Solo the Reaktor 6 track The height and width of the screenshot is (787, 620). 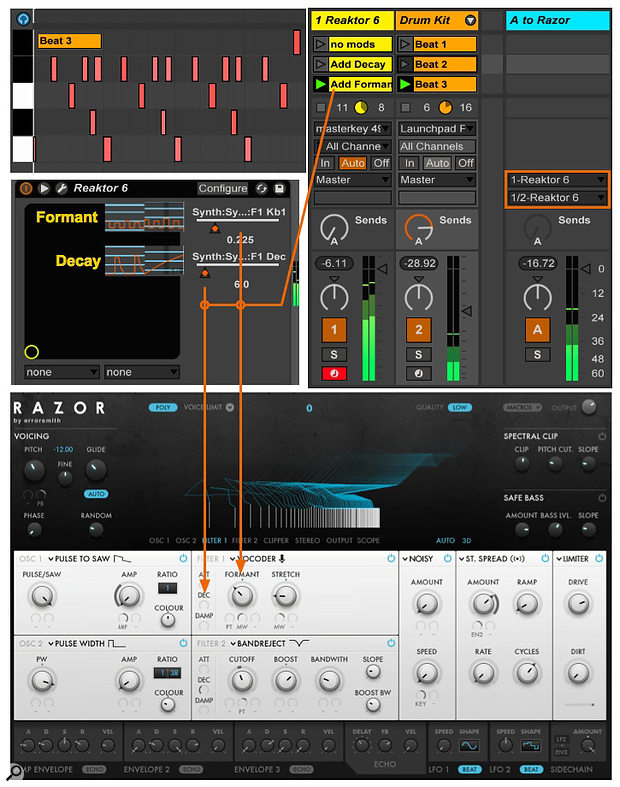[334, 355]
